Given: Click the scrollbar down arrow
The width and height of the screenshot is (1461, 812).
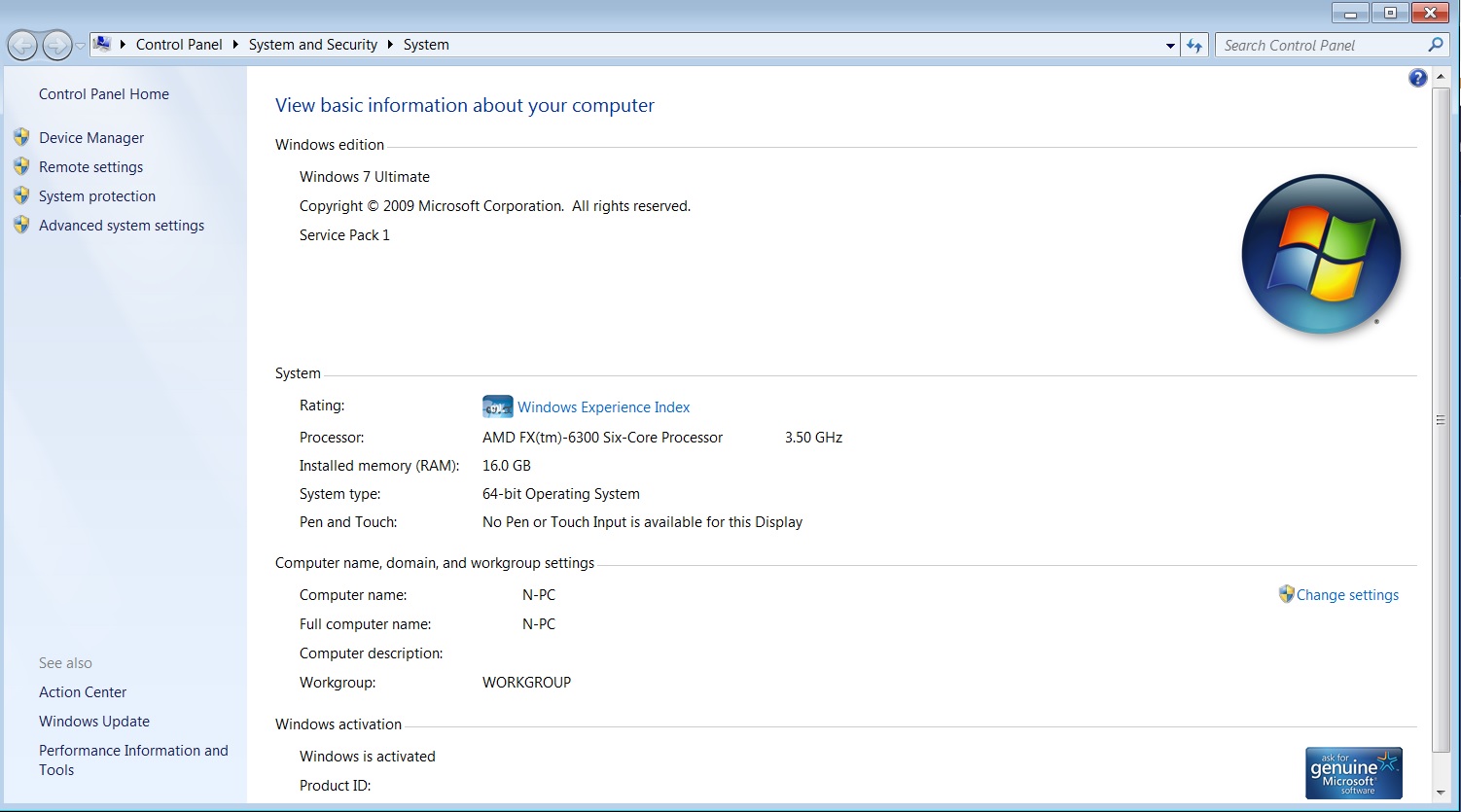Looking at the screenshot, I should (1441, 792).
